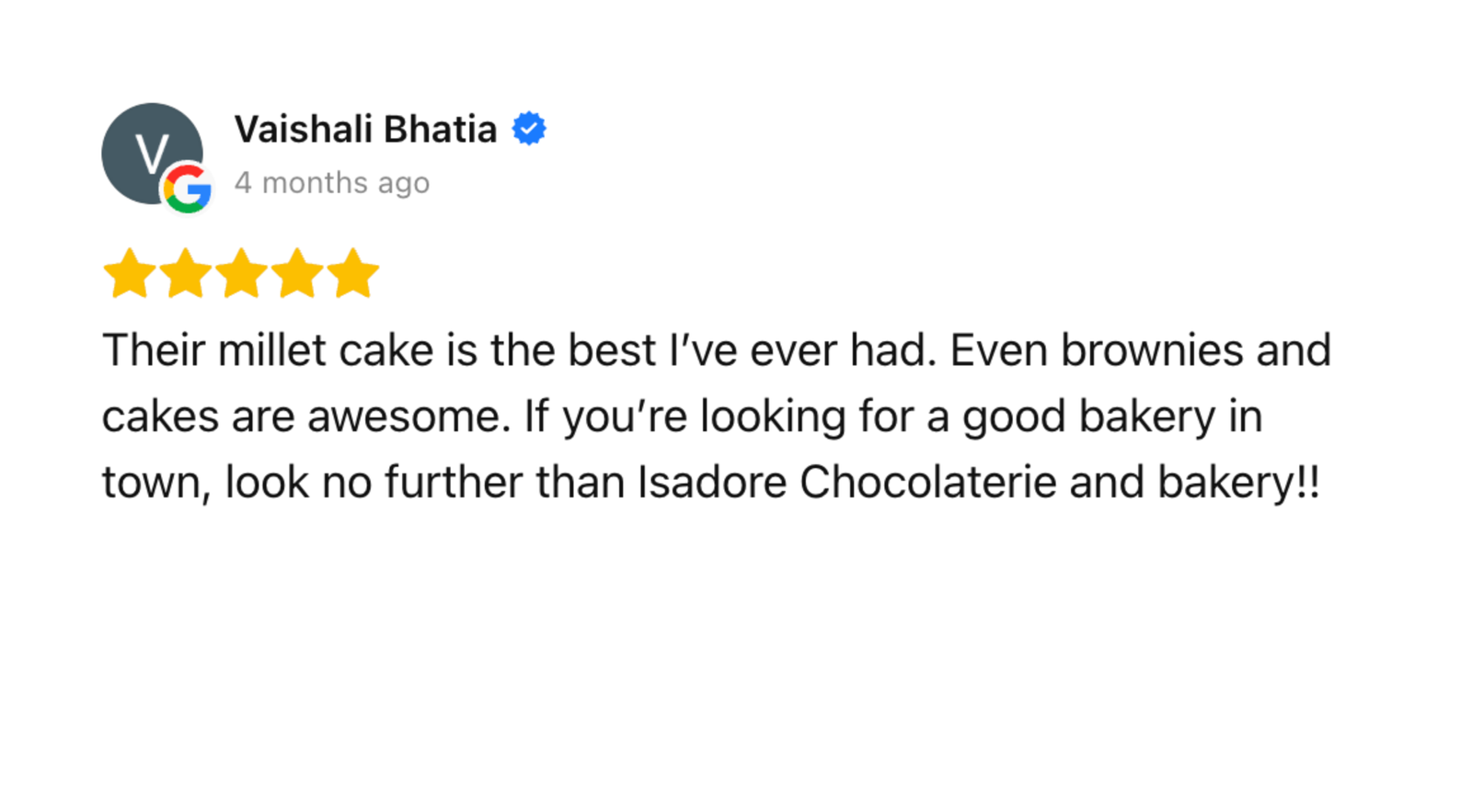Select the fifth yellow star

(x=353, y=273)
